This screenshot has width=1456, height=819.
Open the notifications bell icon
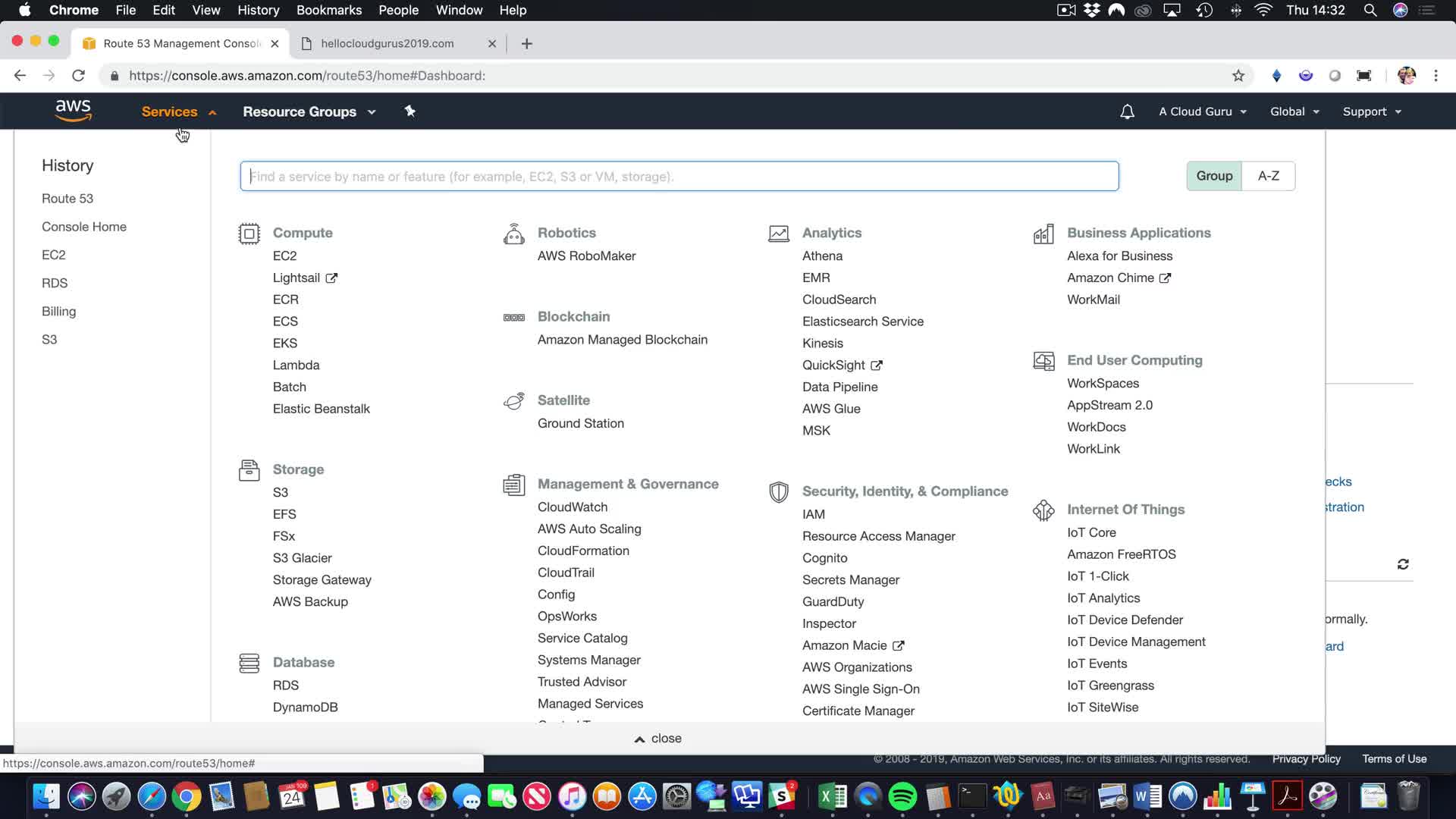click(x=1127, y=111)
